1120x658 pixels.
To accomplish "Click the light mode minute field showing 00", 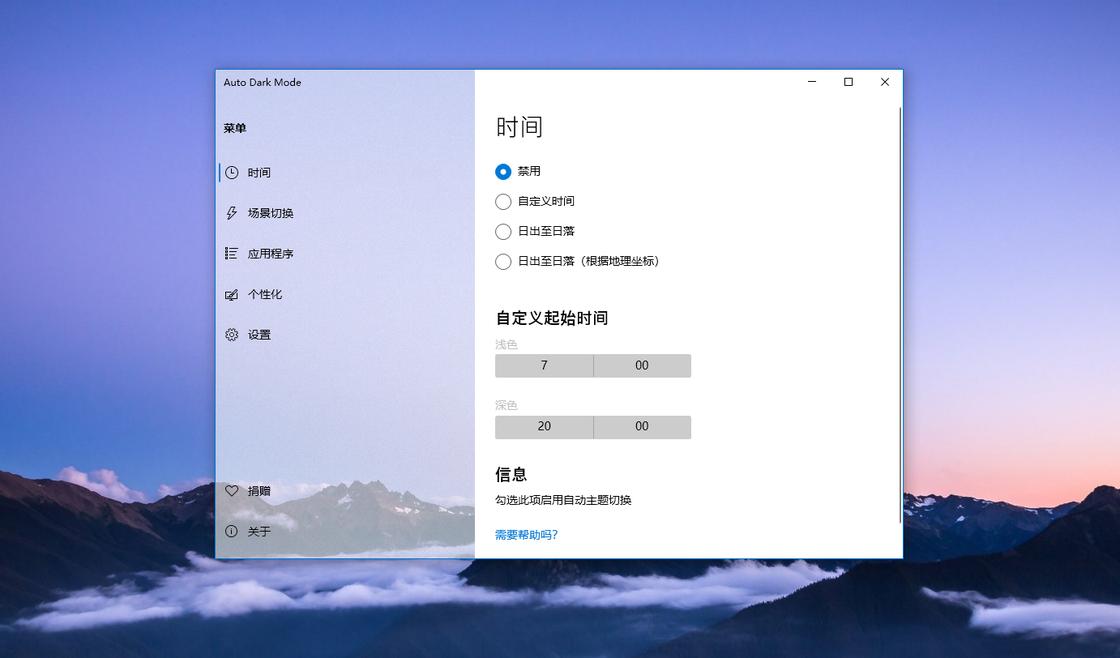I will click(641, 365).
